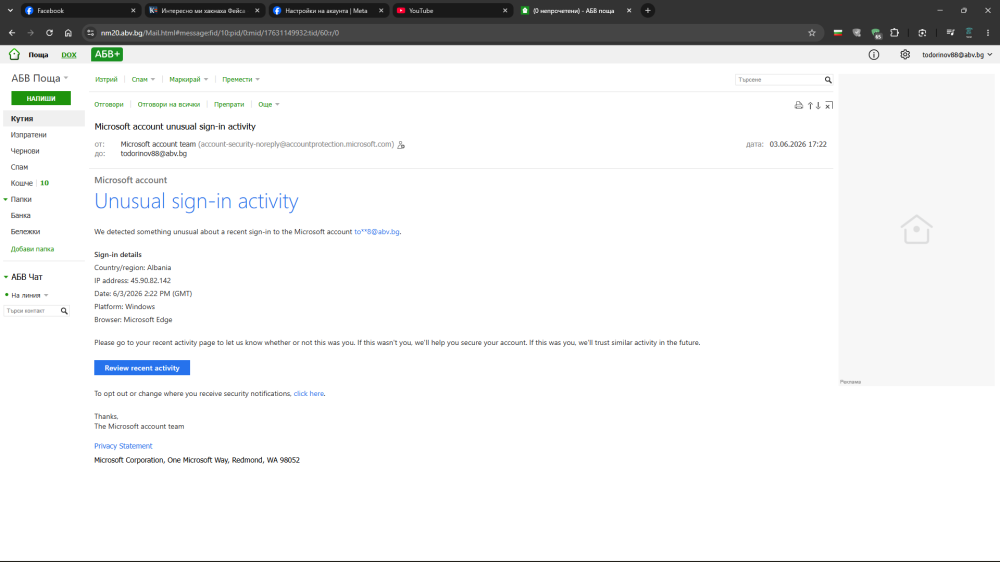Close the message view icon
Screen dimensions: 1000x562
828,105
